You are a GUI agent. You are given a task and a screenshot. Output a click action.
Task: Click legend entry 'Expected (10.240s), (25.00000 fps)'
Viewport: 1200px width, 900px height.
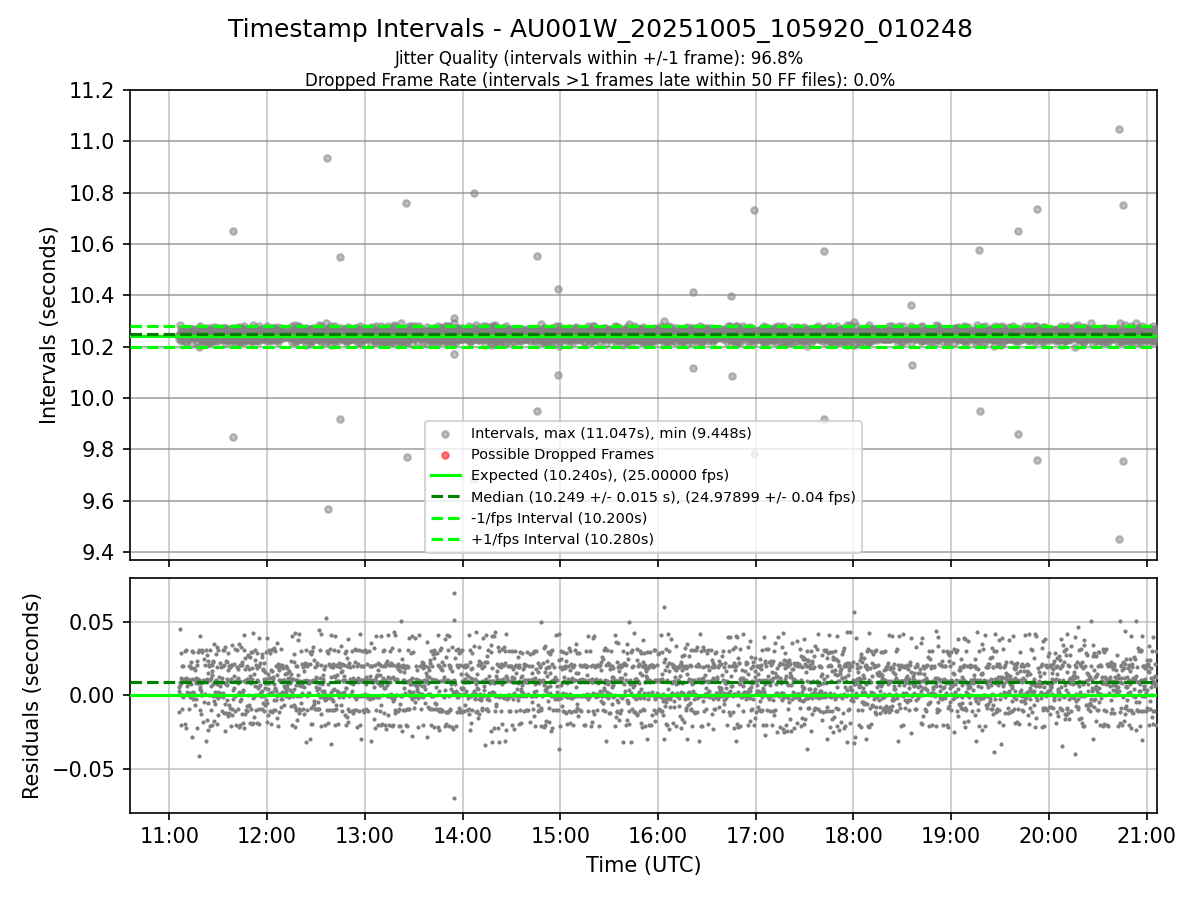(x=600, y=475)
